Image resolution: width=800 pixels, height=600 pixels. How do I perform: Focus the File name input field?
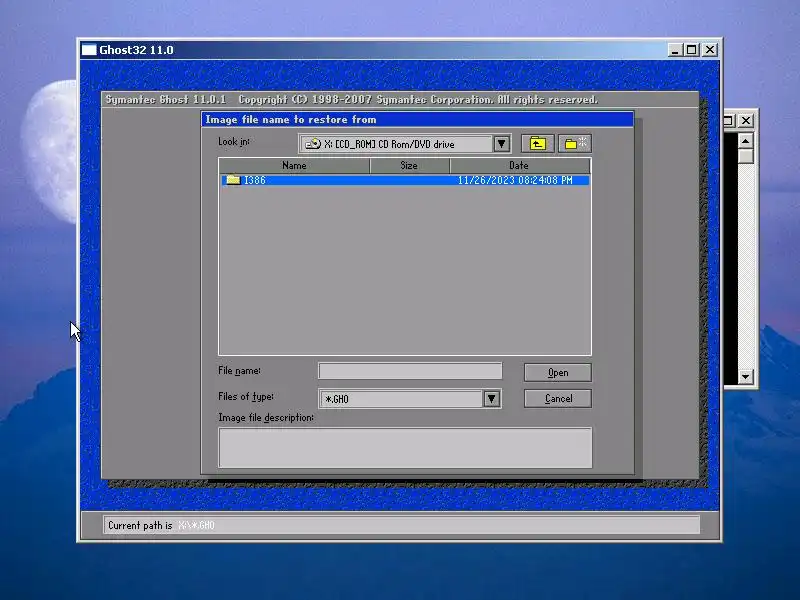[x=410, y=371]
